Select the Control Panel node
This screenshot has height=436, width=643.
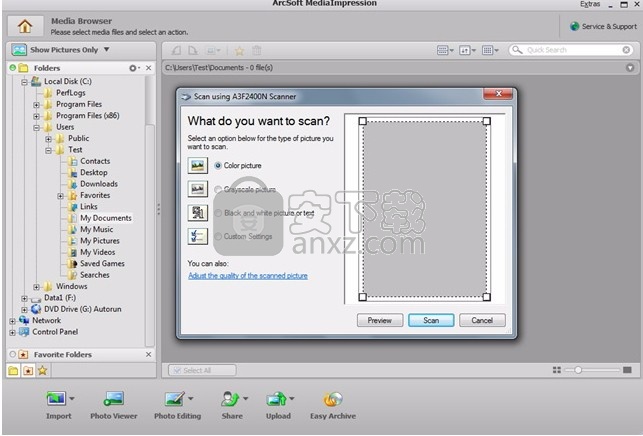55,332
